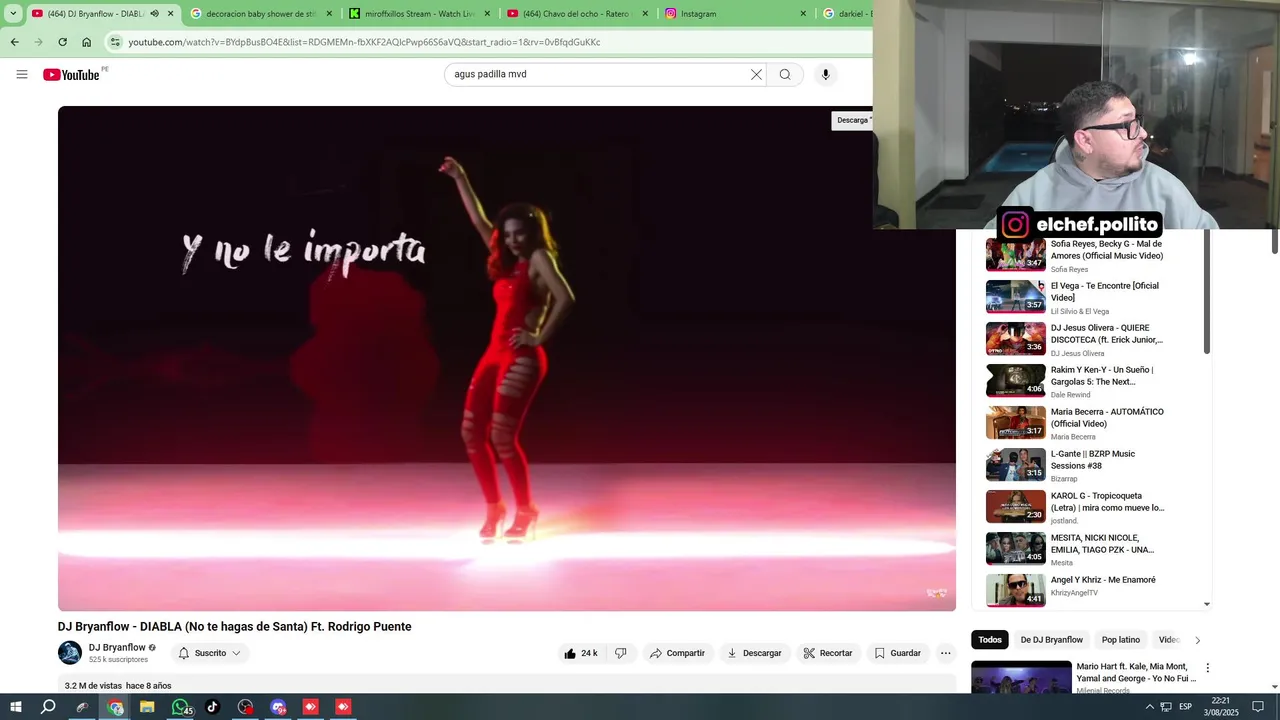Select the De DJ Bryanflow chip
Viewport: 1280px width, 720px height.
point(1051,640)
